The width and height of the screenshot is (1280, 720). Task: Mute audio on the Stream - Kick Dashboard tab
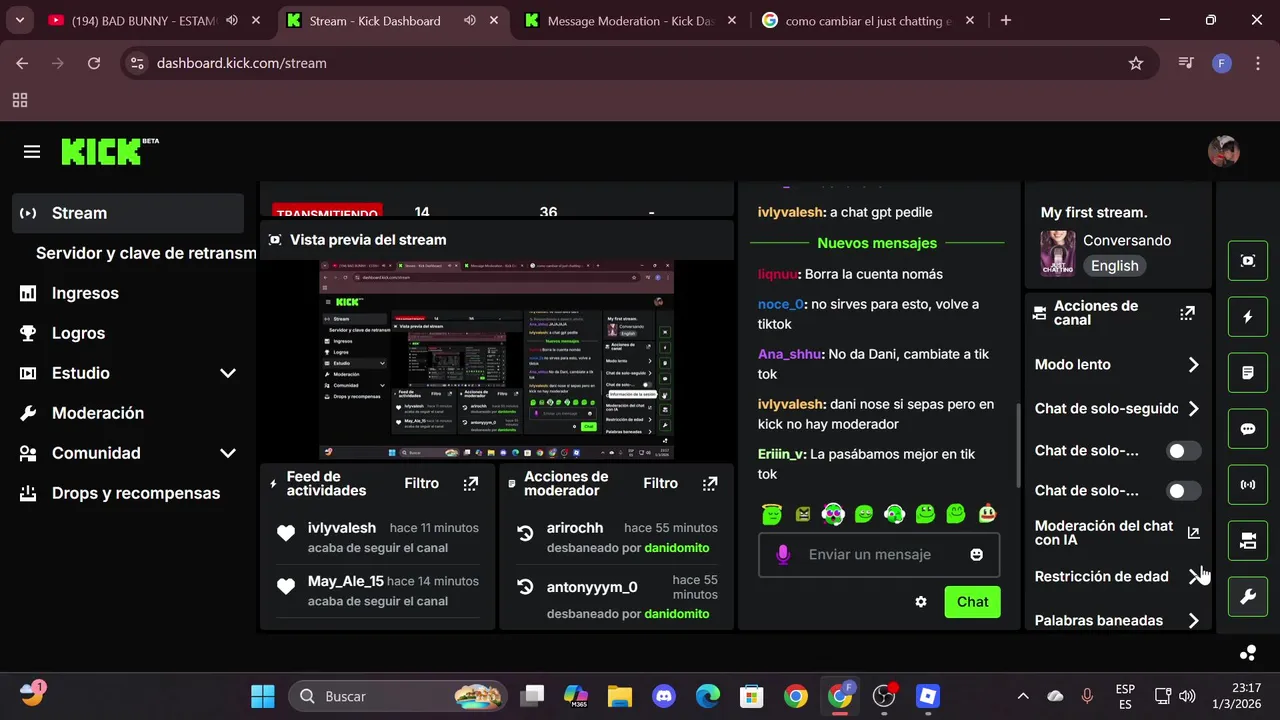coord(470,21)
